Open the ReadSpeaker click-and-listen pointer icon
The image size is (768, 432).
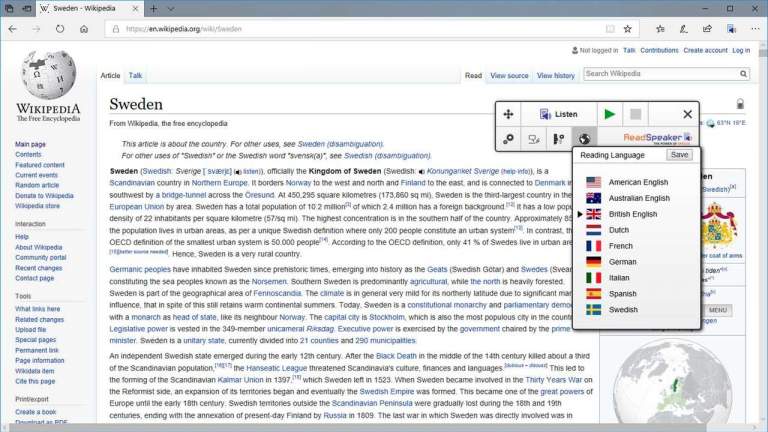tap(533, 139)
